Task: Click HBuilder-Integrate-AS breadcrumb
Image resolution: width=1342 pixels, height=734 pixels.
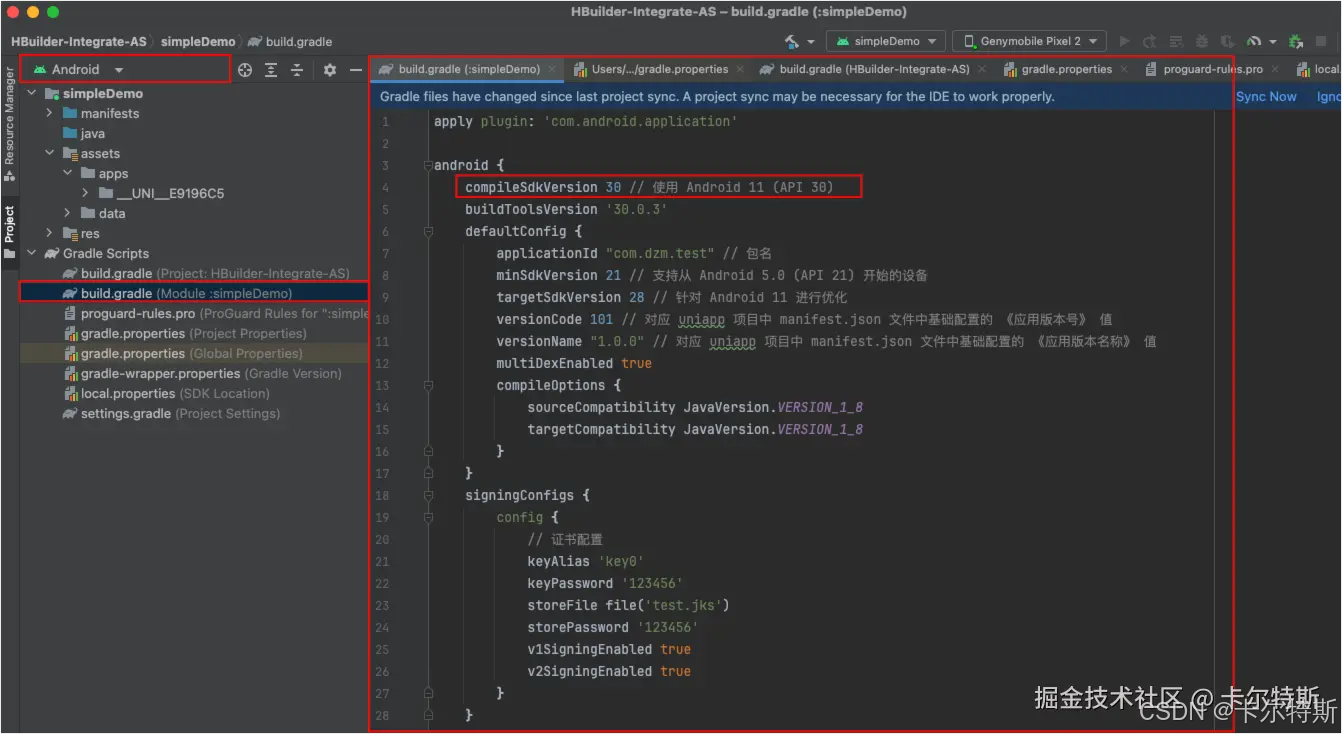Action: coord(79,41)
